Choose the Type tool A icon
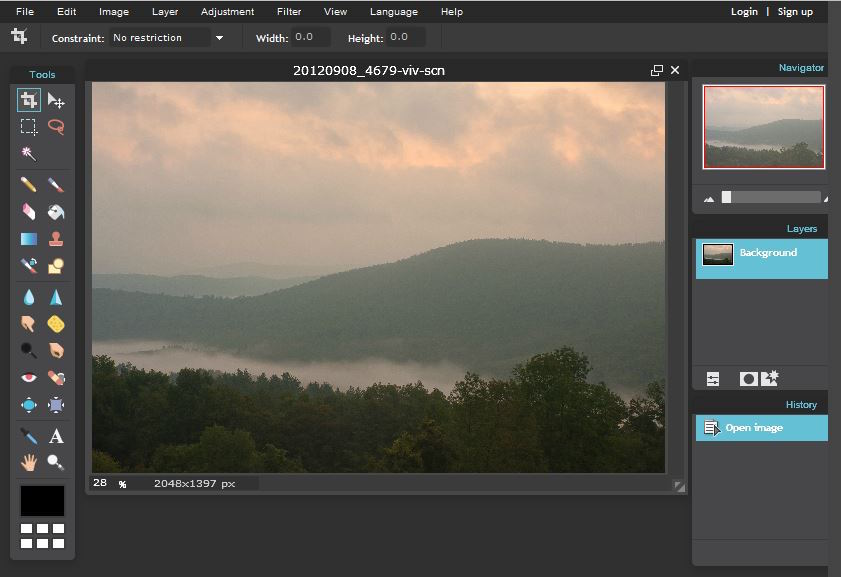 click(56, 436)
